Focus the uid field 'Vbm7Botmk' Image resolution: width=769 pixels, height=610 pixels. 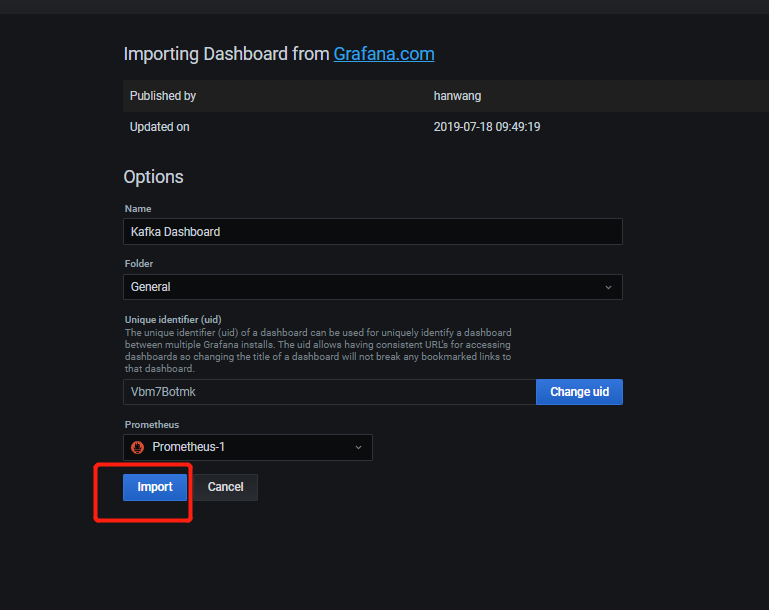330,392
